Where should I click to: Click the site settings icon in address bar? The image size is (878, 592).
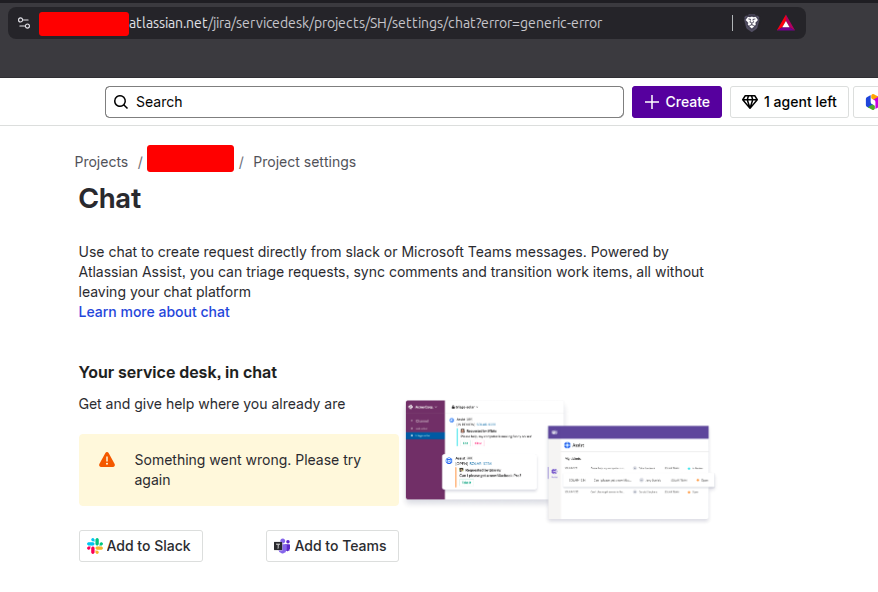pyautogui.click(x=24, y=23)
